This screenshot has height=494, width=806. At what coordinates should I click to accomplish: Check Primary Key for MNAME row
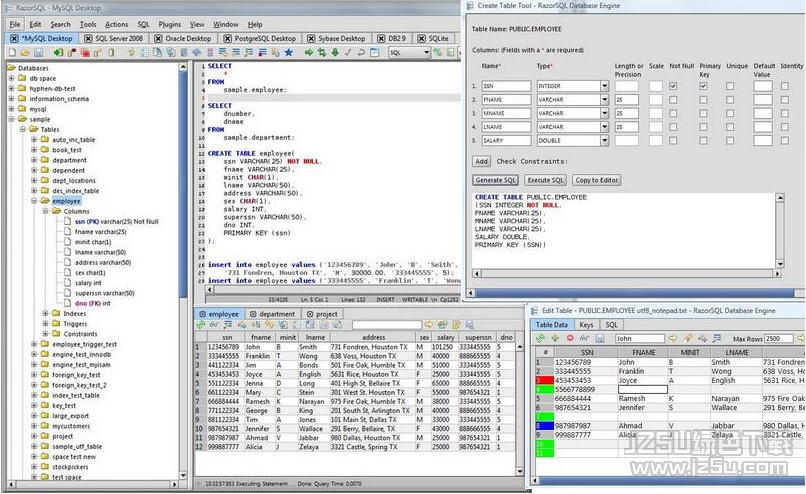(x=703, y=113)
